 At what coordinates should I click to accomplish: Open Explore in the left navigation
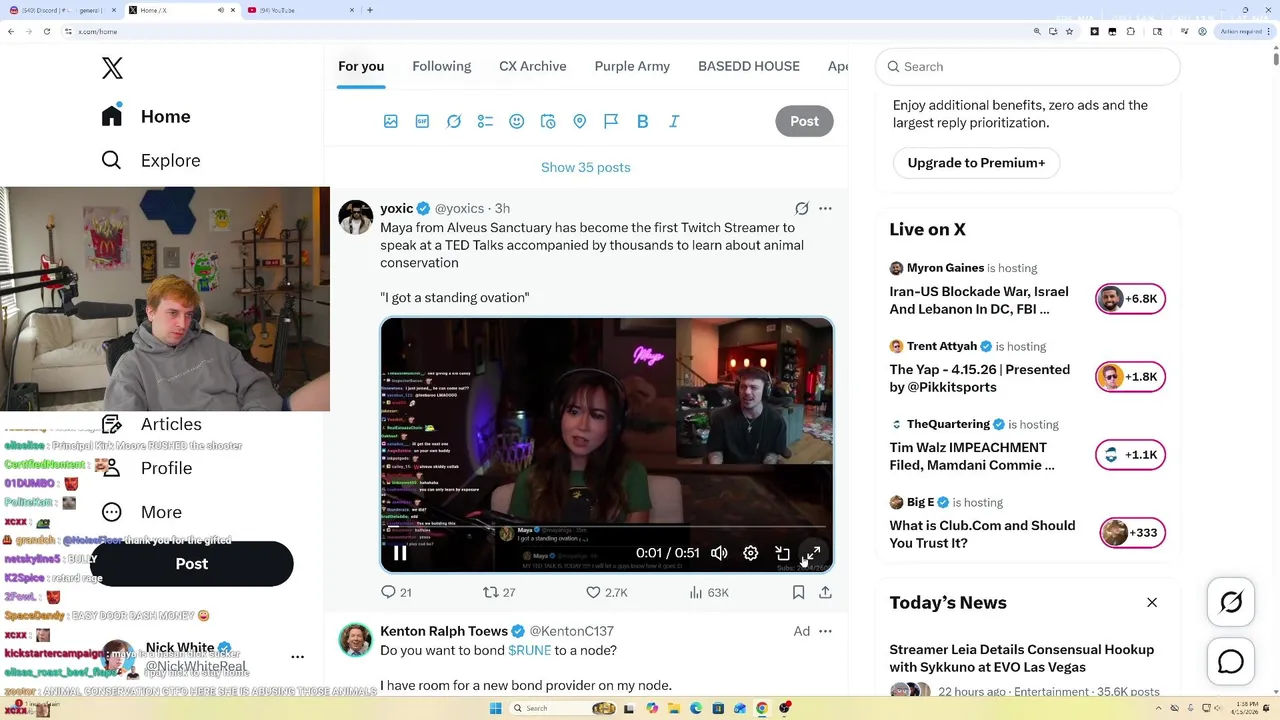click(x=151, y=160)
